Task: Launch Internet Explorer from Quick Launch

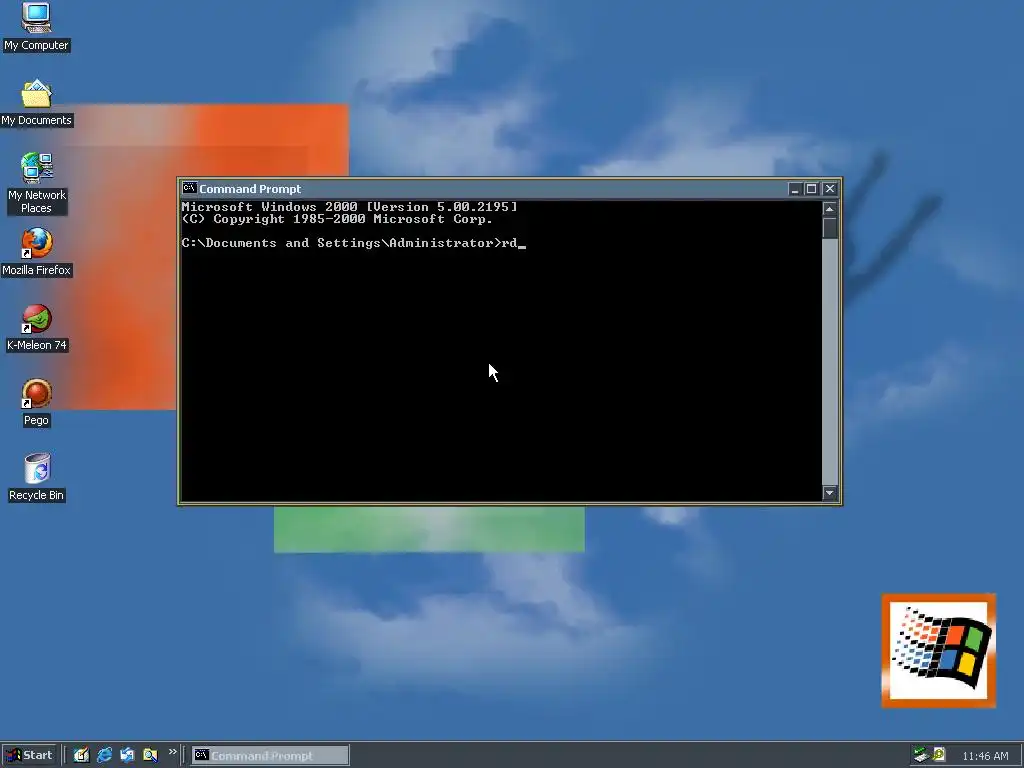Action: [104, 755]
